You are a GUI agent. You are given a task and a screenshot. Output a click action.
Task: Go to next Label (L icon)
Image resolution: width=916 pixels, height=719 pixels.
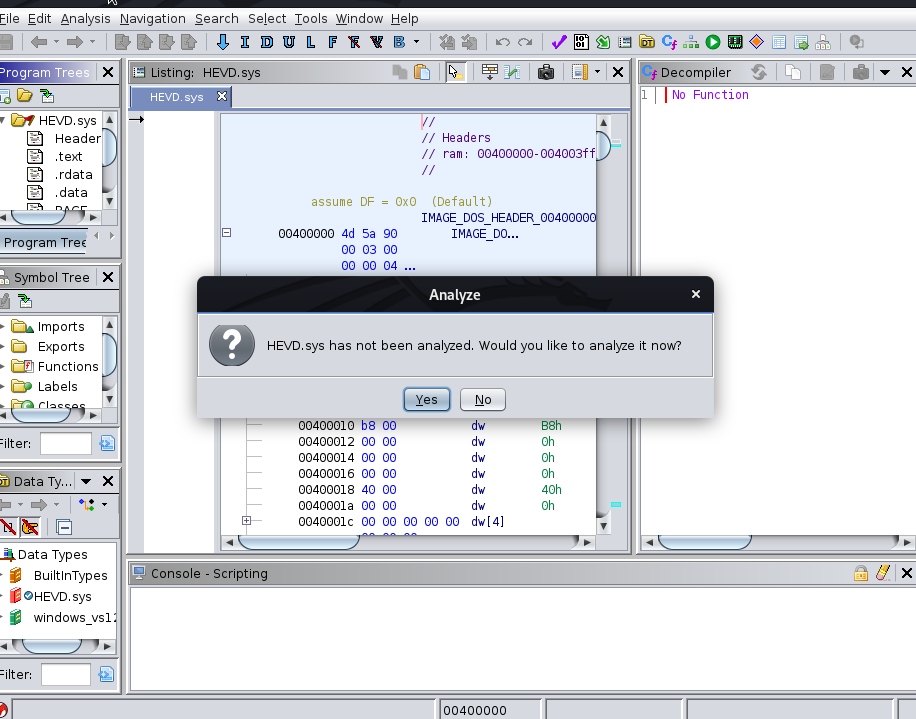(x=311, y=42)
